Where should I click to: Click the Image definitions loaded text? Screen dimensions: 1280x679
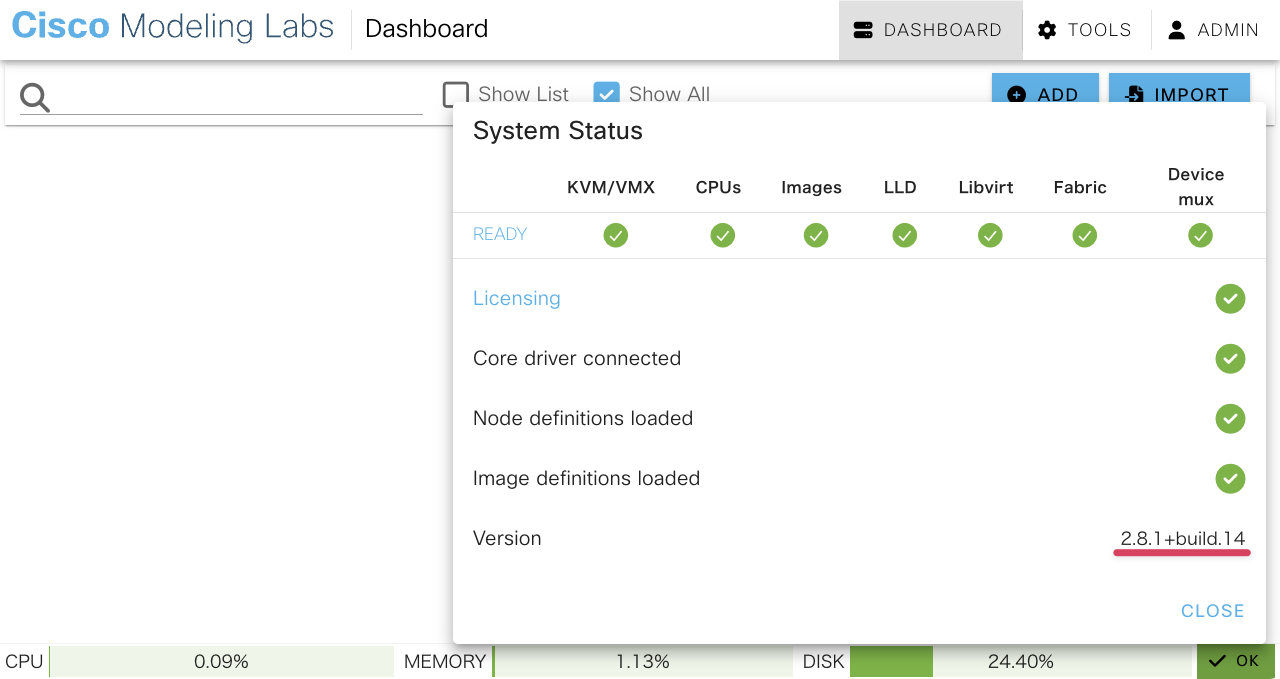pos(586,478)
